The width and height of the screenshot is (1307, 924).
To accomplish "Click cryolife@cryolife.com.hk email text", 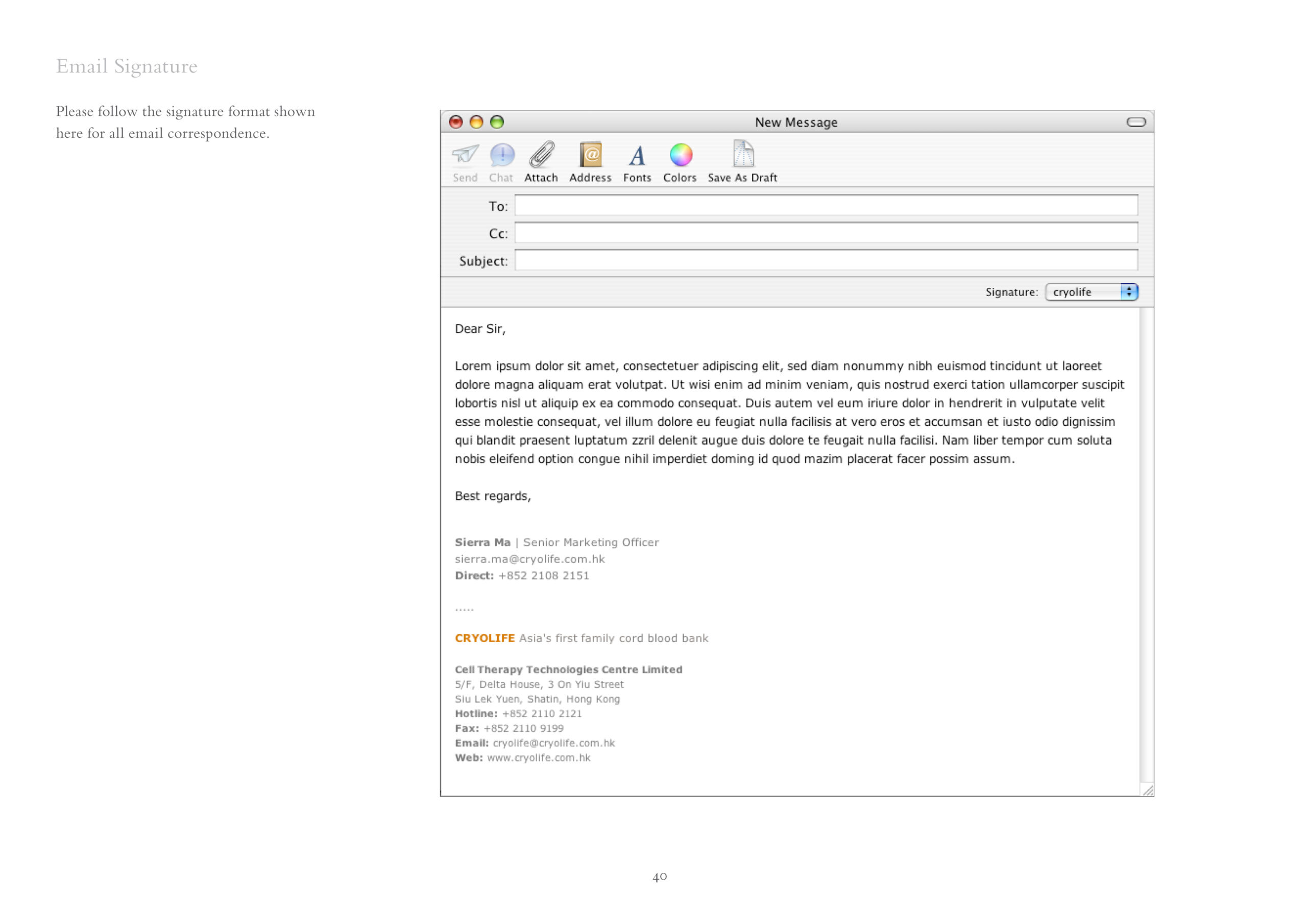I will click(554, 743).
